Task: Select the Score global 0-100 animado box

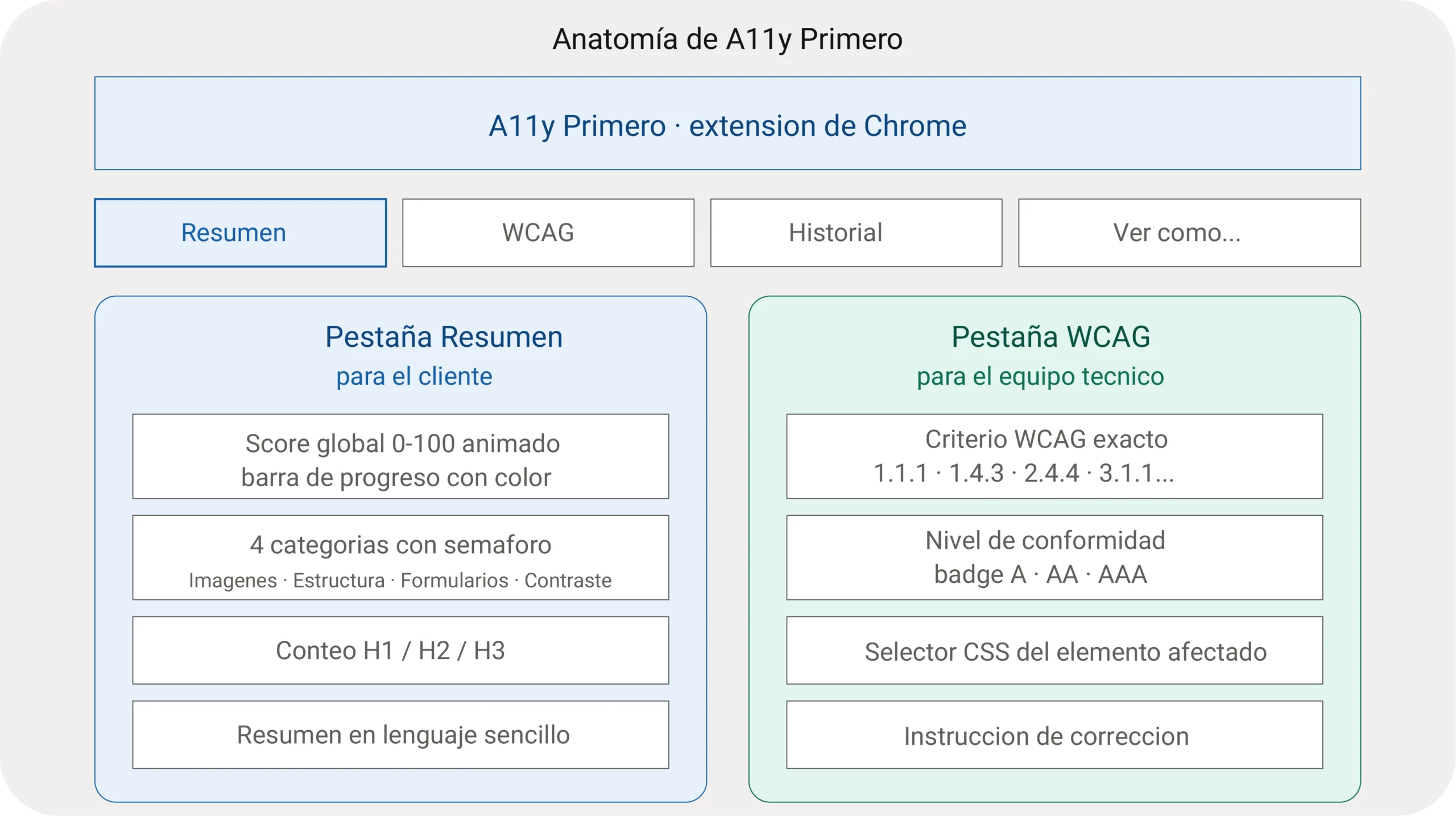Action: [x=400, y=456]
